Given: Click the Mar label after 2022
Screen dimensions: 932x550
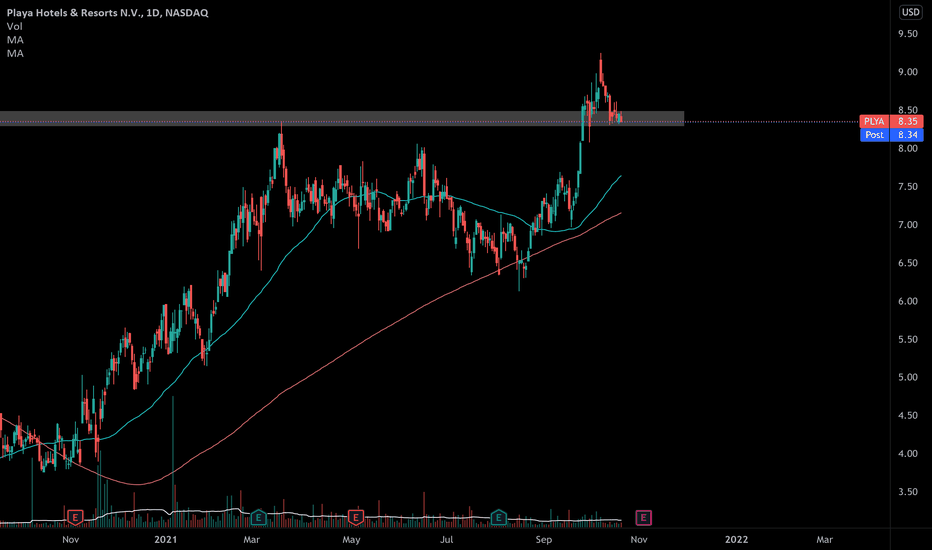Looking at the screenshot, I should (824, 539).
